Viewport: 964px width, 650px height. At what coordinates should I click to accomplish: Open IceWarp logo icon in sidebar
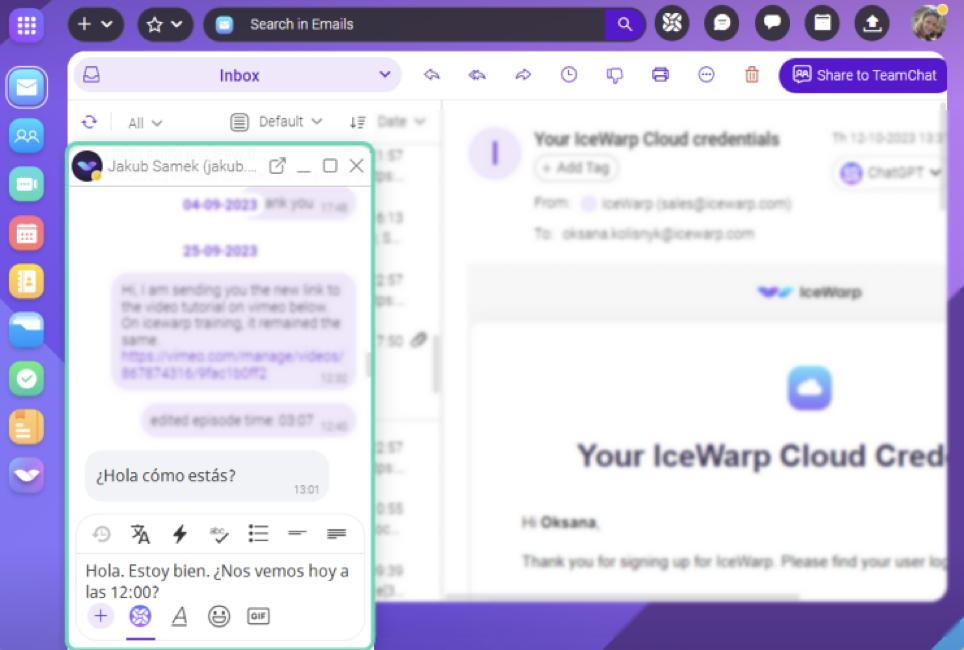(26, 475)
